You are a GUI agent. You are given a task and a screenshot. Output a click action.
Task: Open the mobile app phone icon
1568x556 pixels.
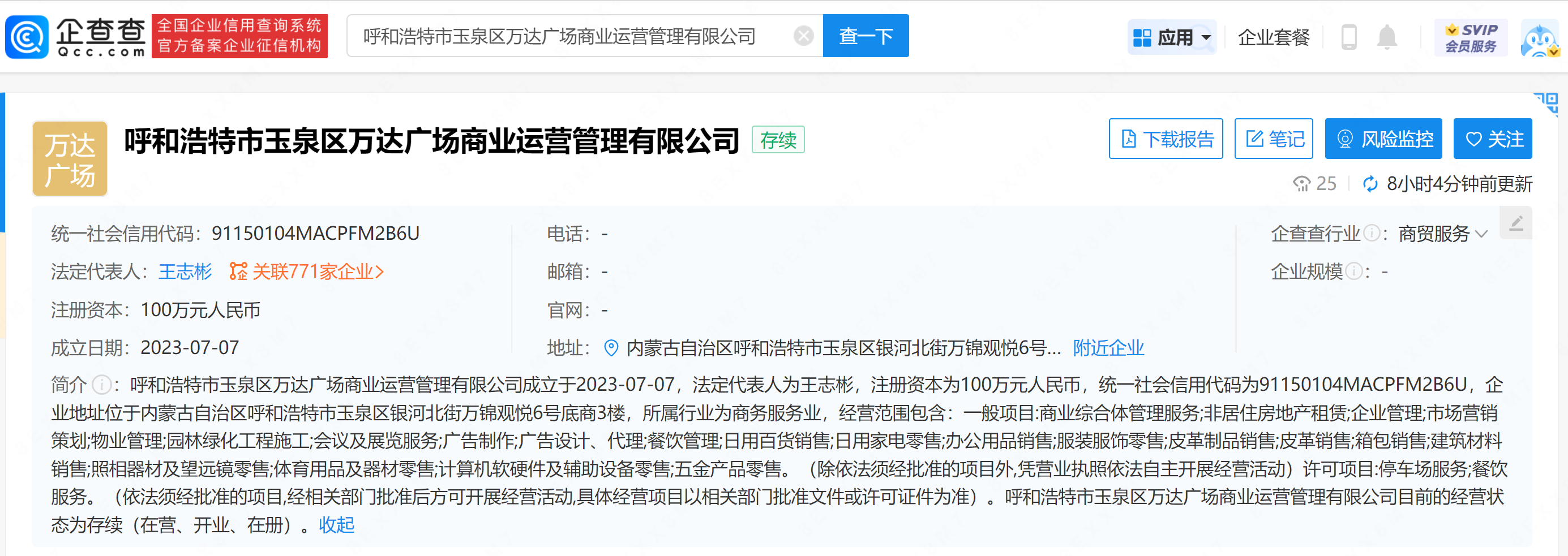(1349, 37)
